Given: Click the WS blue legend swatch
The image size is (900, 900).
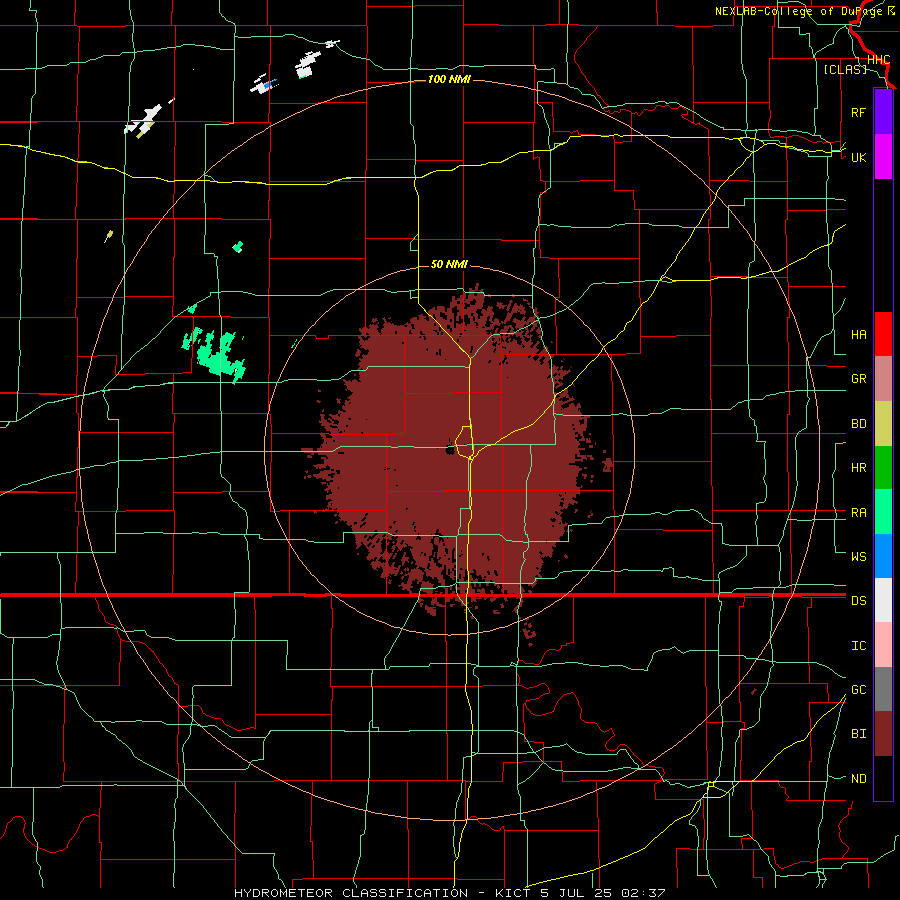Looking at the screenshot, I should click(883, 556).
